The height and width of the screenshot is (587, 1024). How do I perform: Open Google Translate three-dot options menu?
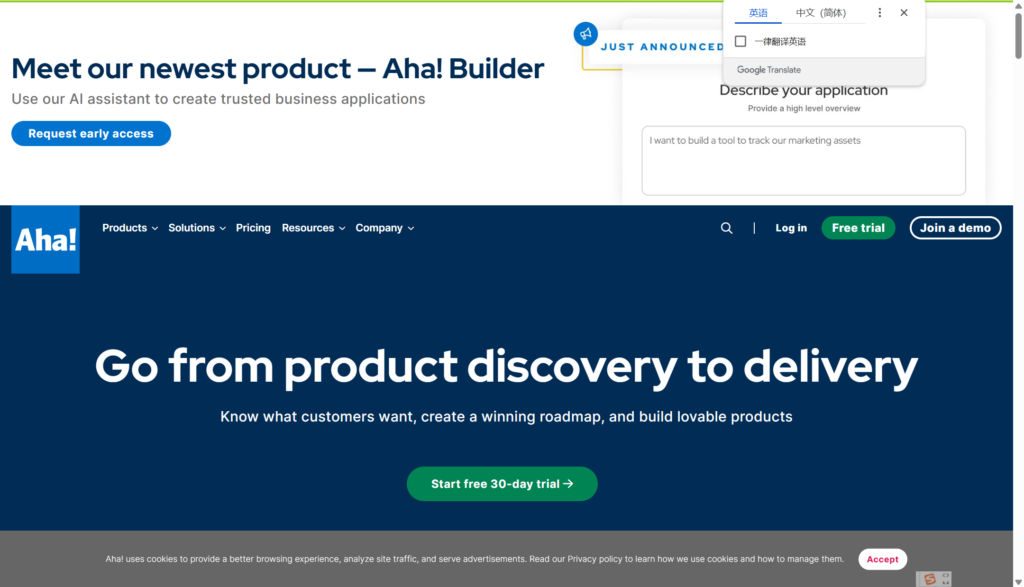click(880, 13)
